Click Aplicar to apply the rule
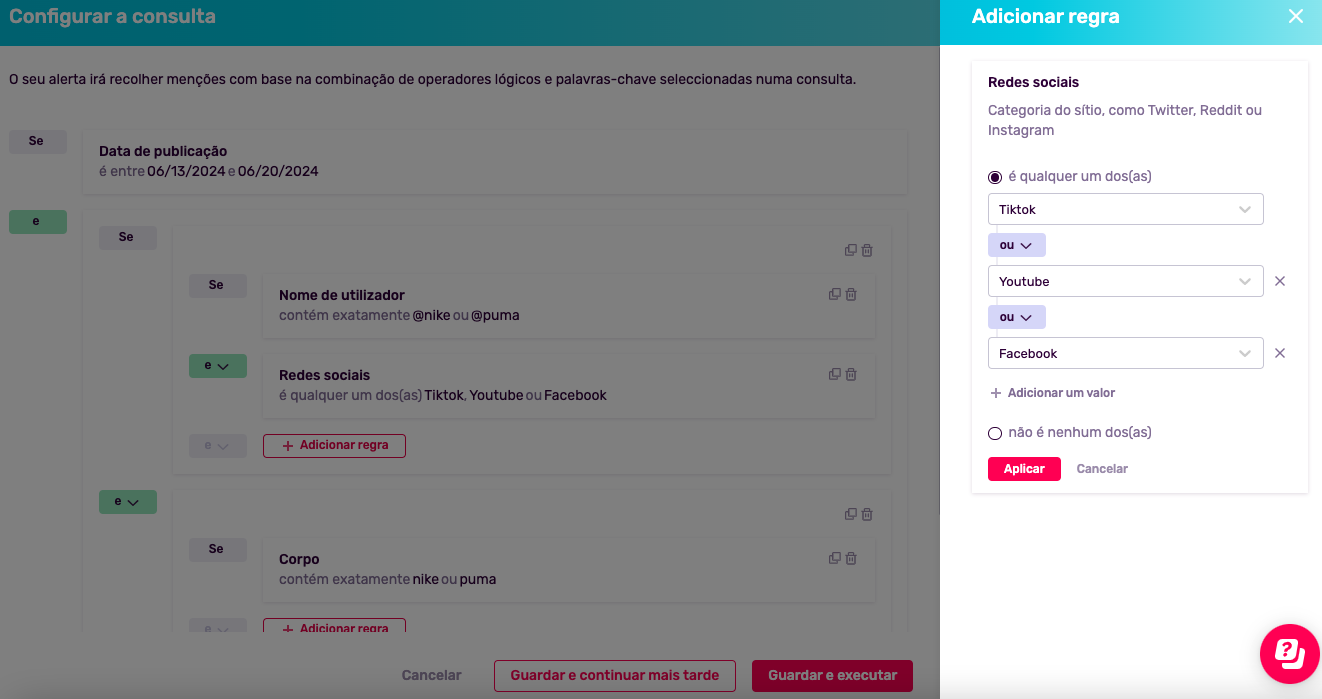This screenshot has height=699, width=1322. click(1024, 469)
